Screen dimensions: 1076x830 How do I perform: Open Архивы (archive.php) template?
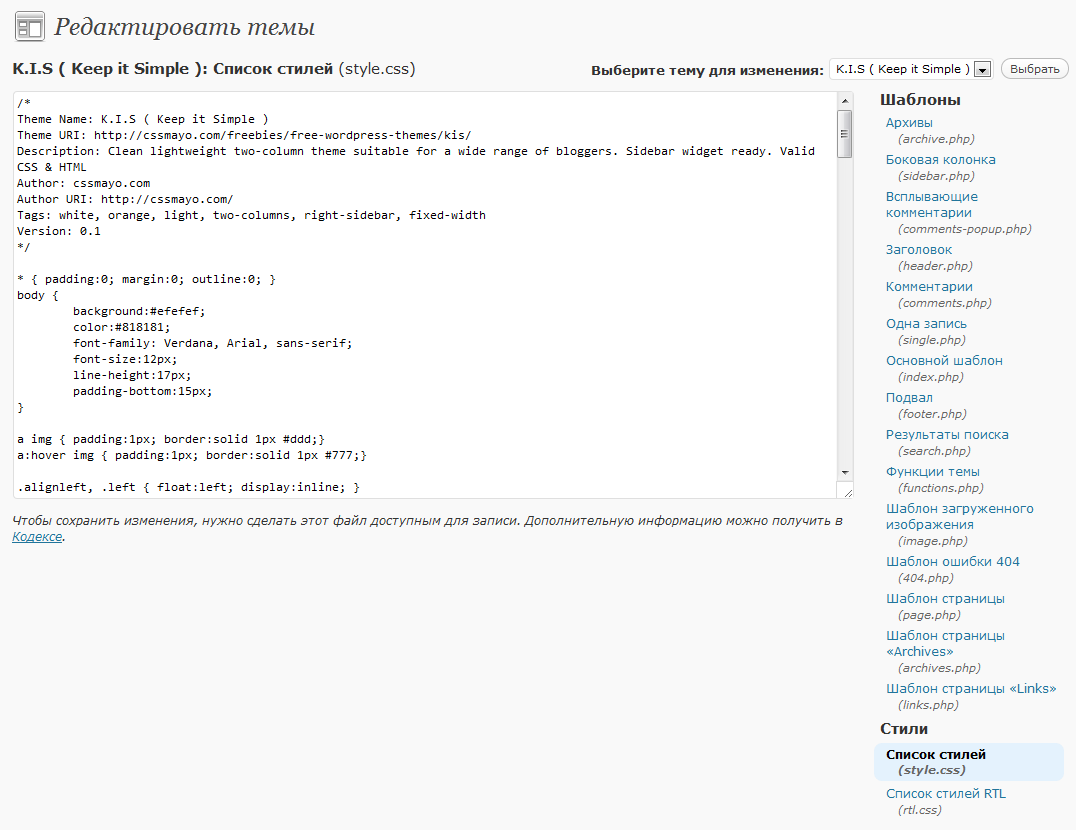[909, 123]
